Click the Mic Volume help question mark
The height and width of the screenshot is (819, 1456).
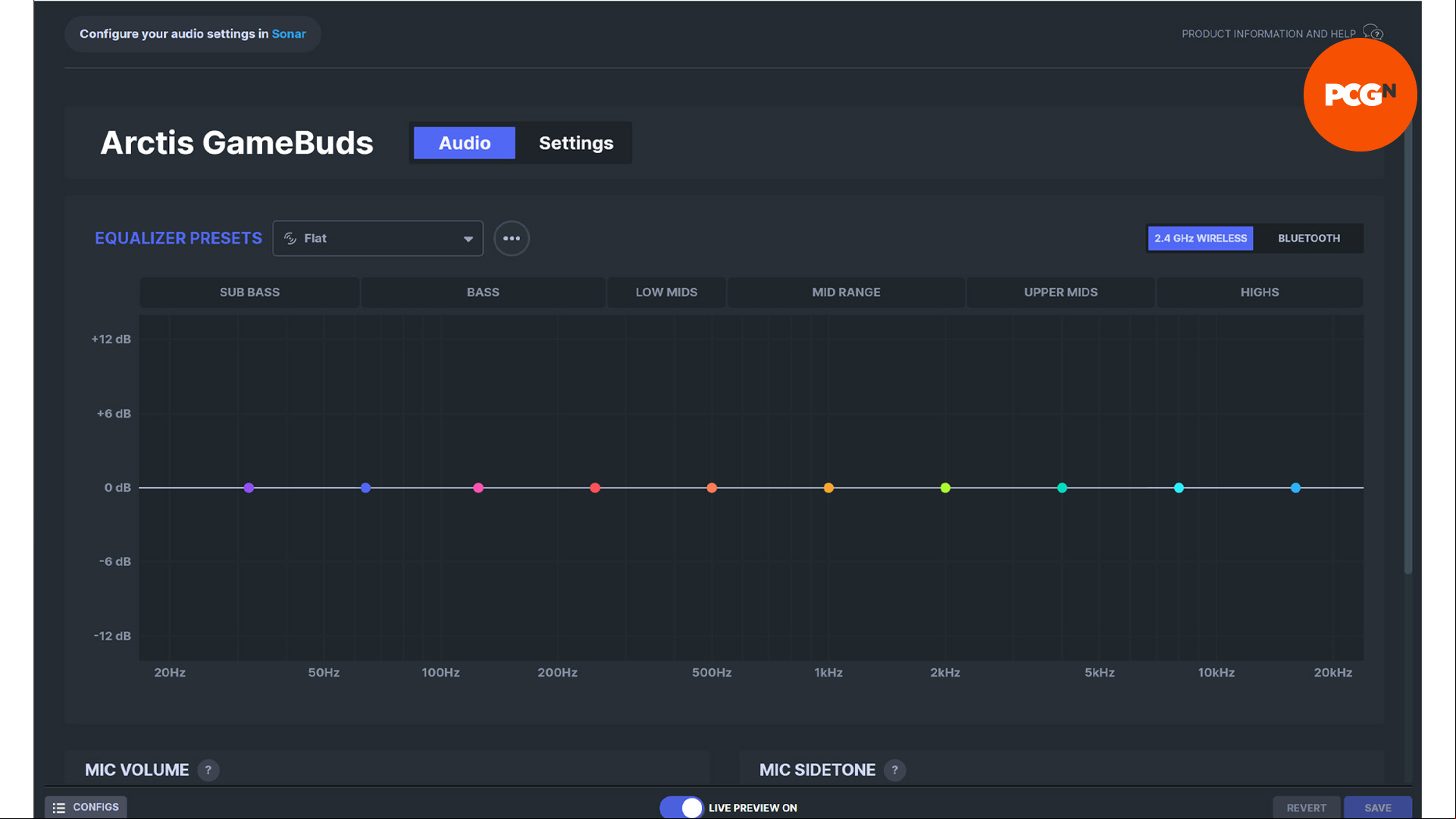(x=208, y=770)
